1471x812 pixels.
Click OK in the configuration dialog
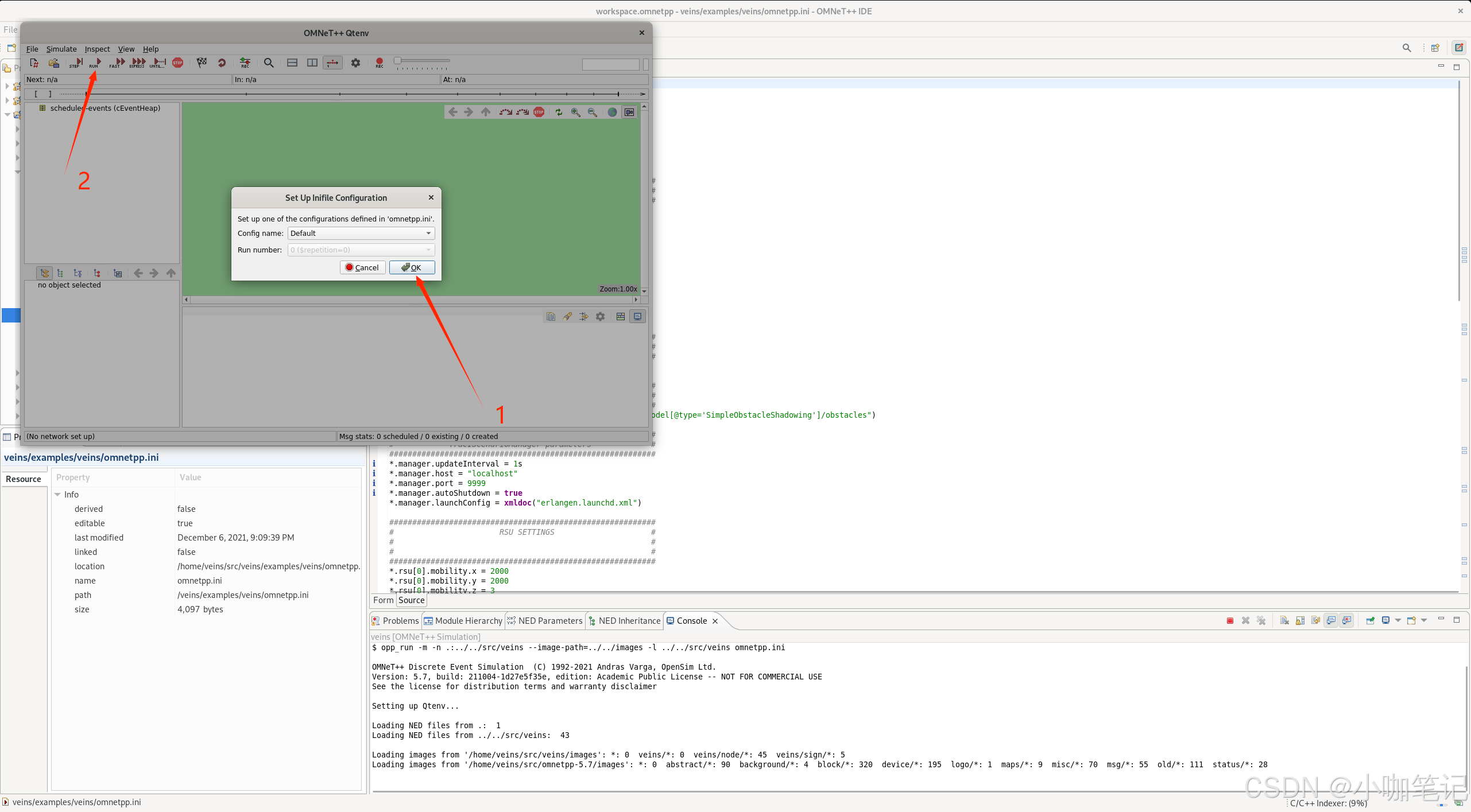[412, 267]
